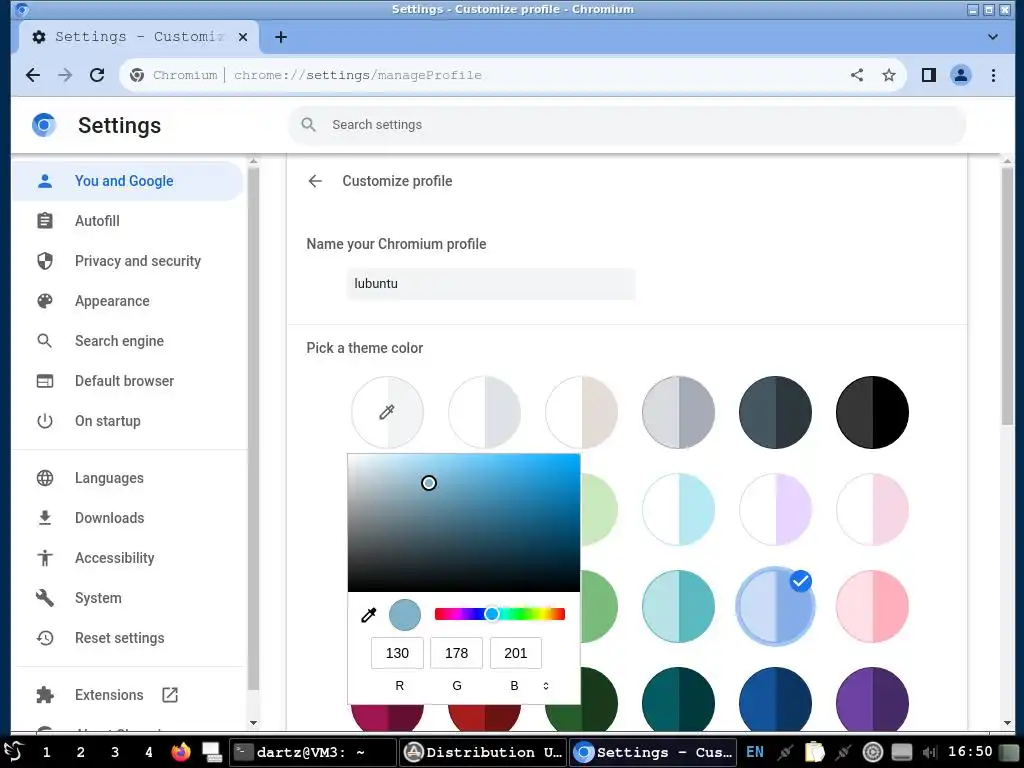This screenshot has width=1024, height=768.
Task: Click the settings sidebar scrollbar down arrow
Action: pos(253,723)
